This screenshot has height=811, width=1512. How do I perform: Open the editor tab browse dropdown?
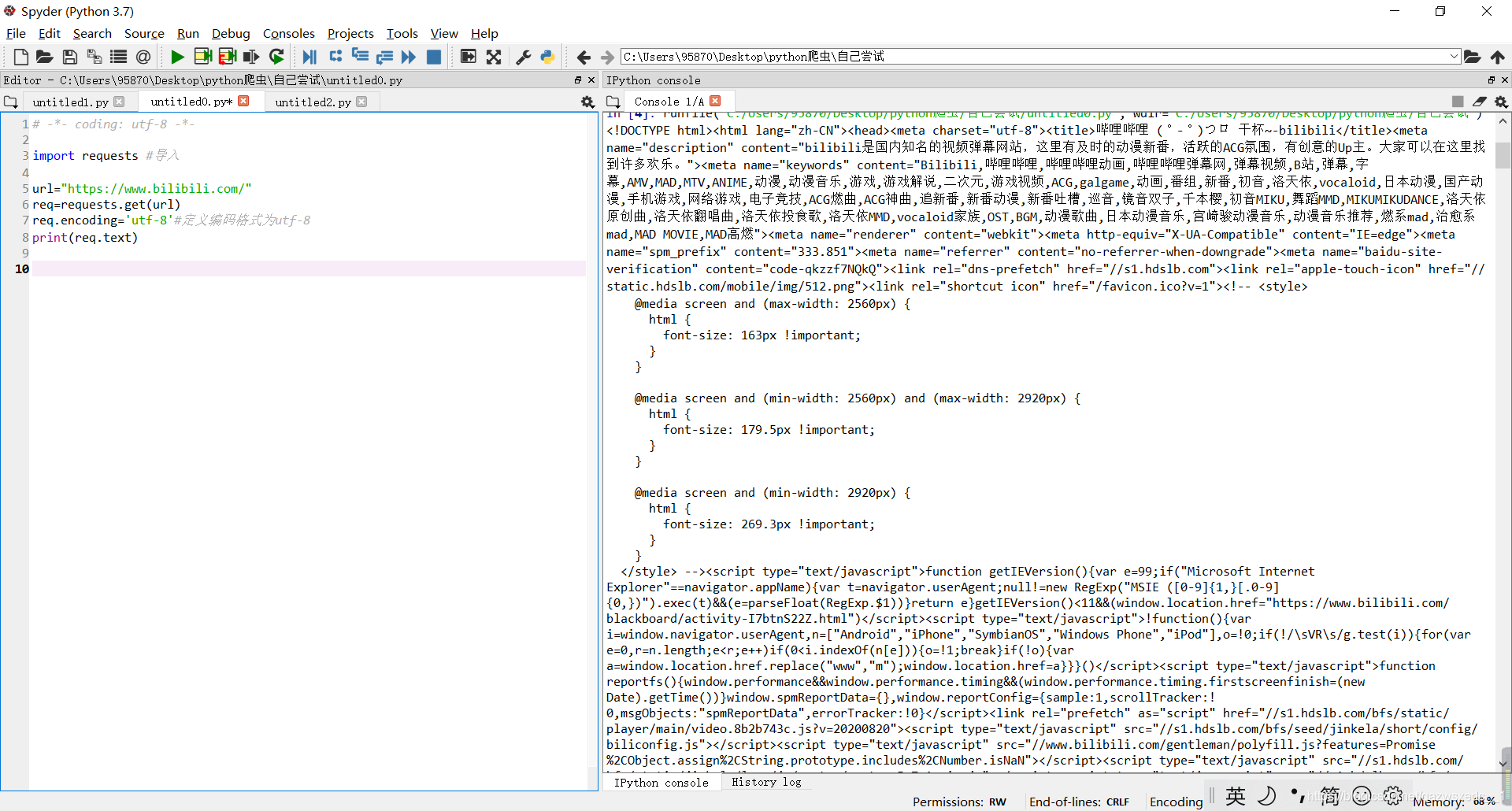(x=11, y=102)
